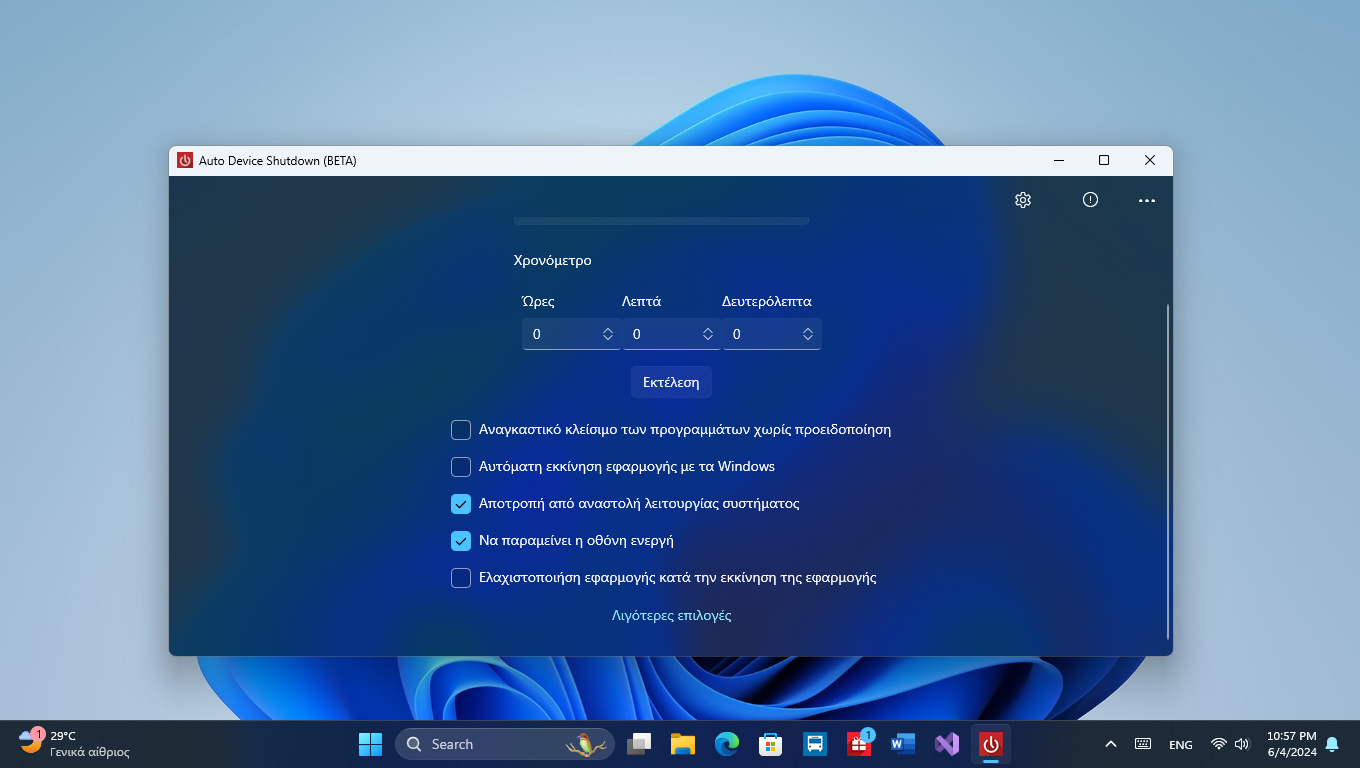Open the Windows Start button
This screenshot has height=768, width=1360.
click(370, 744)
